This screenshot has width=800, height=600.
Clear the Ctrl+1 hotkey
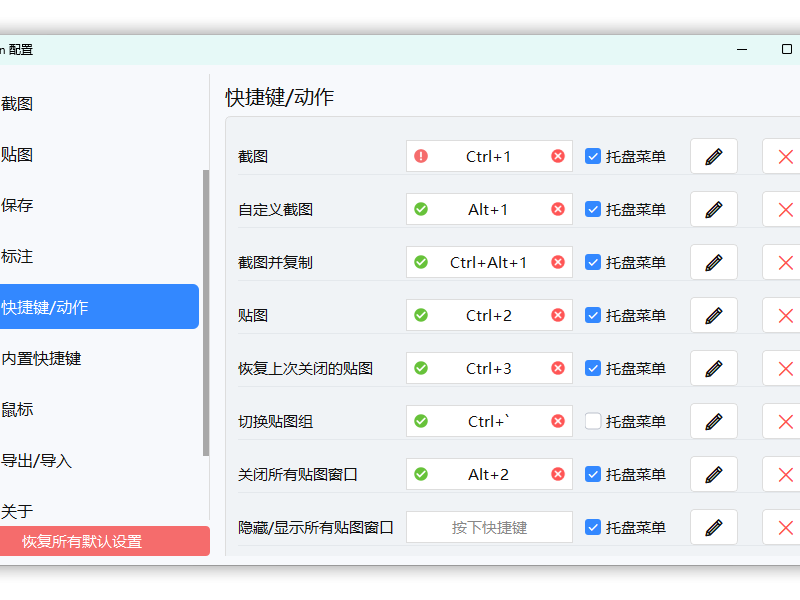click(558, 156)
